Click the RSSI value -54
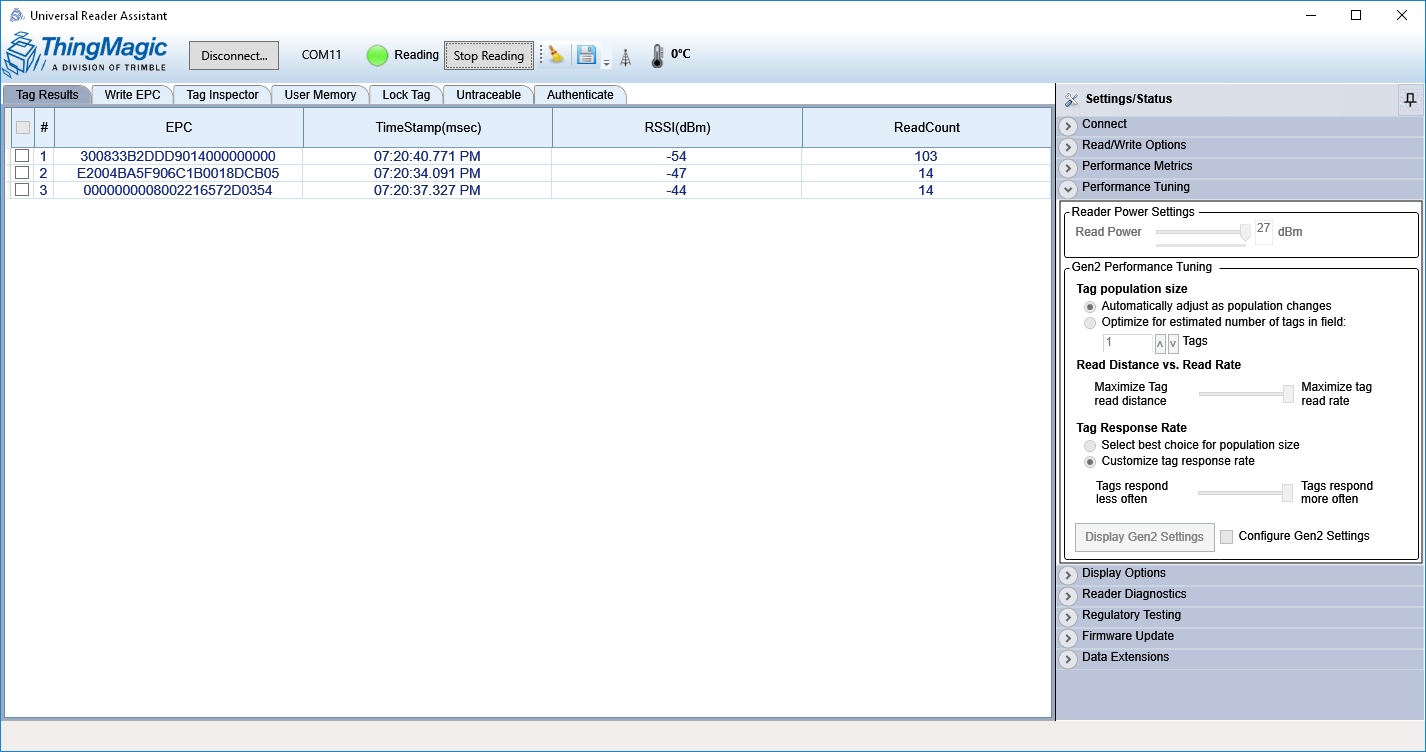This screenshot has width=1426, height=752. [677, 156]
